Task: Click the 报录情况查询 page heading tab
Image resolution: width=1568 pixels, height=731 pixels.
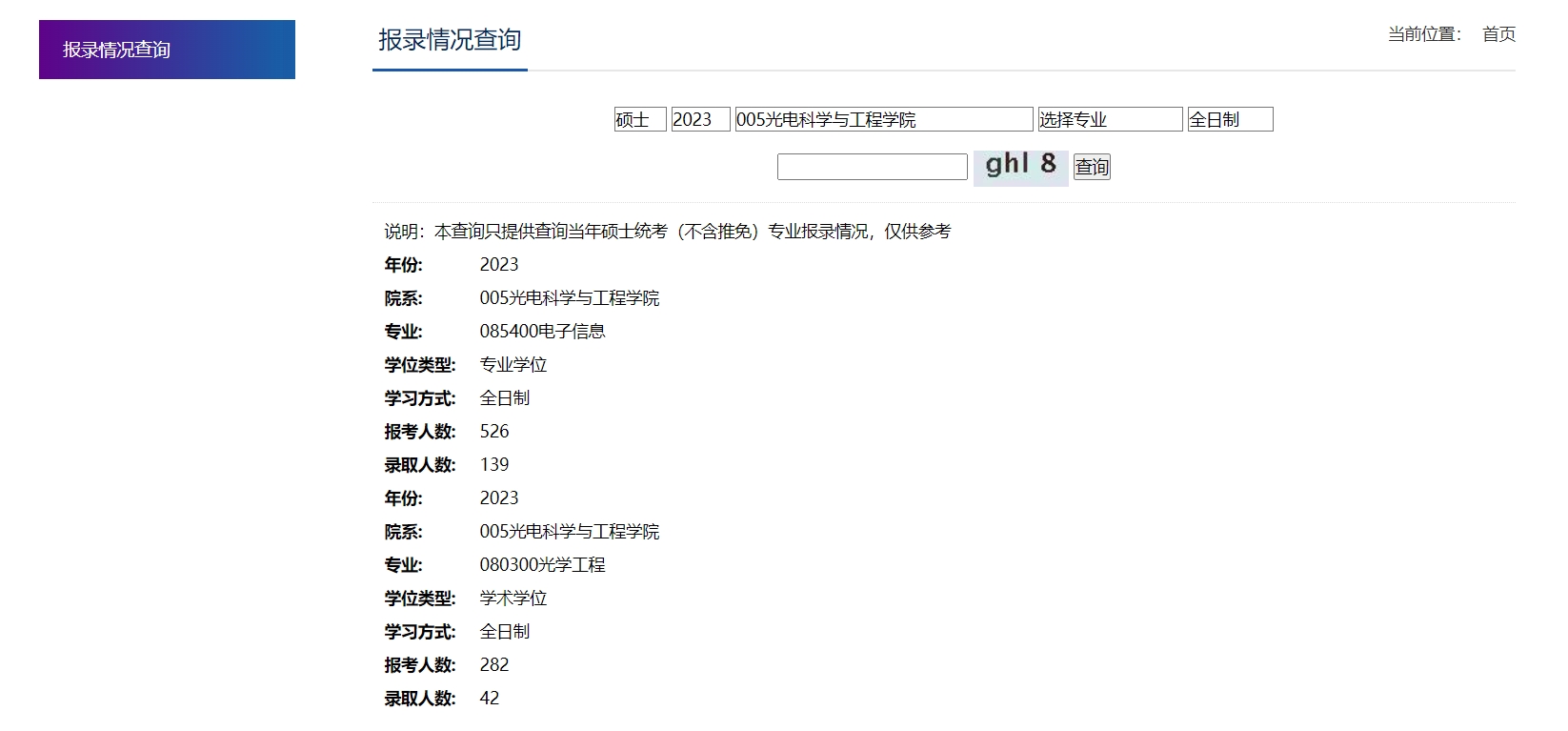Action: click(450, 40)
